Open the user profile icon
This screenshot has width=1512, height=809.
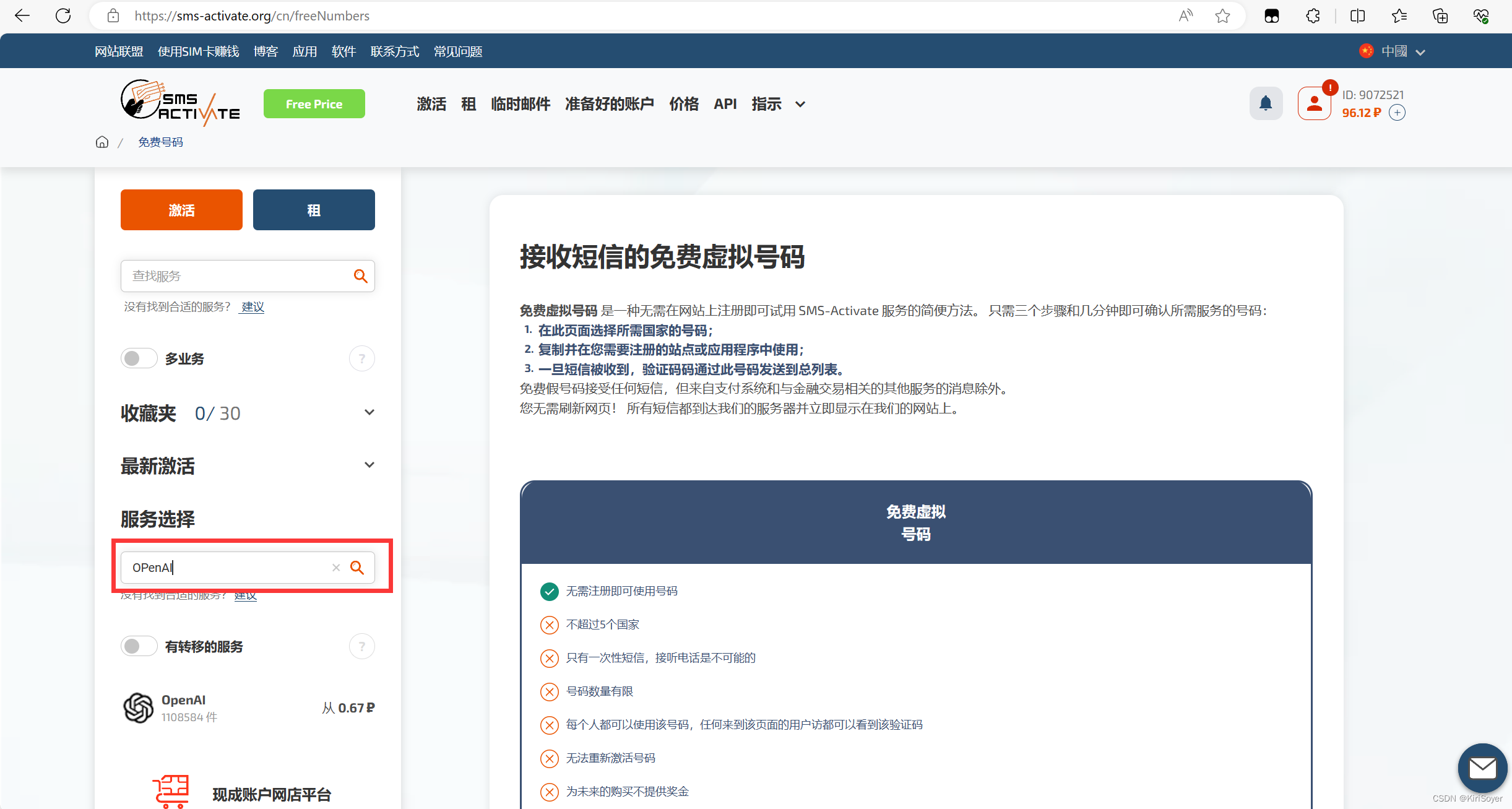coord(1314,103)
